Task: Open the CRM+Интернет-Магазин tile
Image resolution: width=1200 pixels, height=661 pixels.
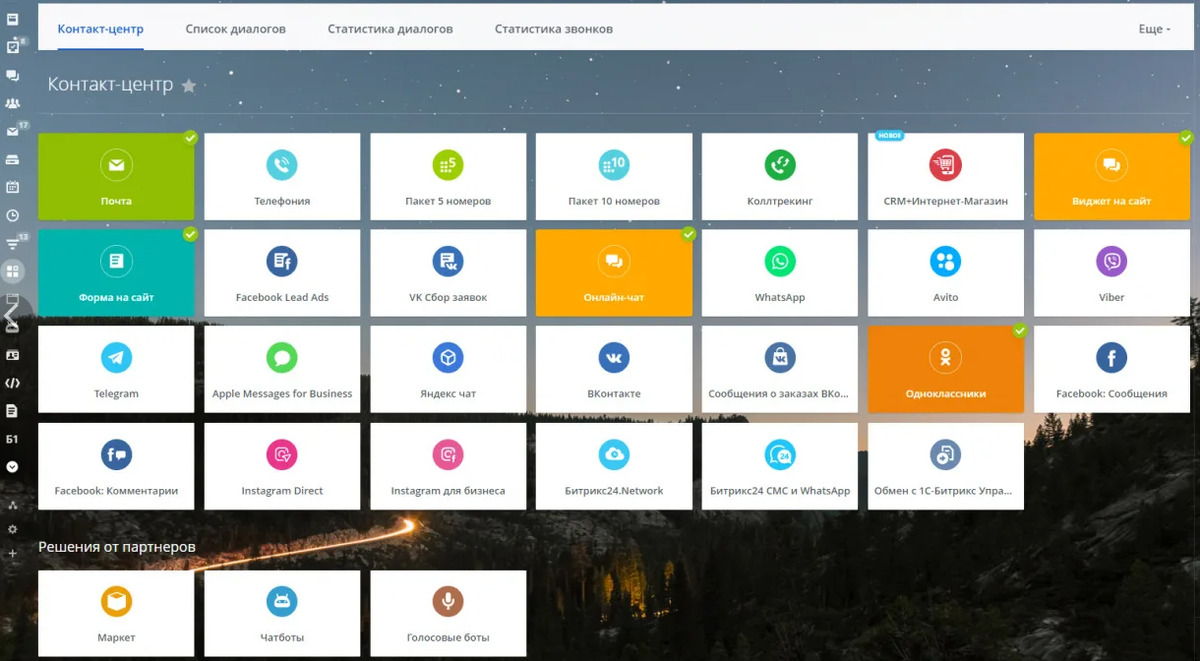Action: [x=946, y=177]
